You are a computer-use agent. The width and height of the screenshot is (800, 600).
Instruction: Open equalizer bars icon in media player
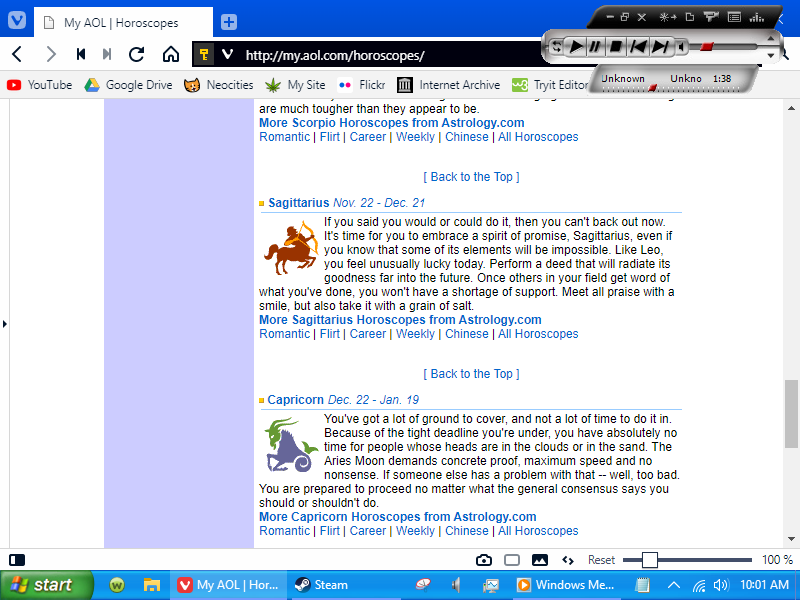click(757, 17)
